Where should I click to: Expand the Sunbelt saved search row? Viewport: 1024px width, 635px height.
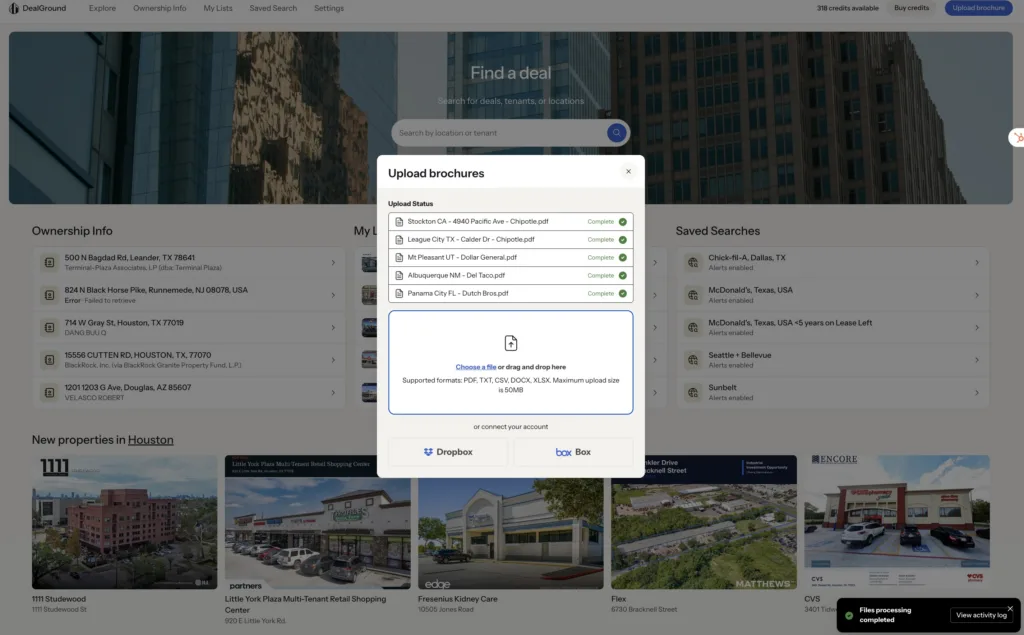coord(977,391)
